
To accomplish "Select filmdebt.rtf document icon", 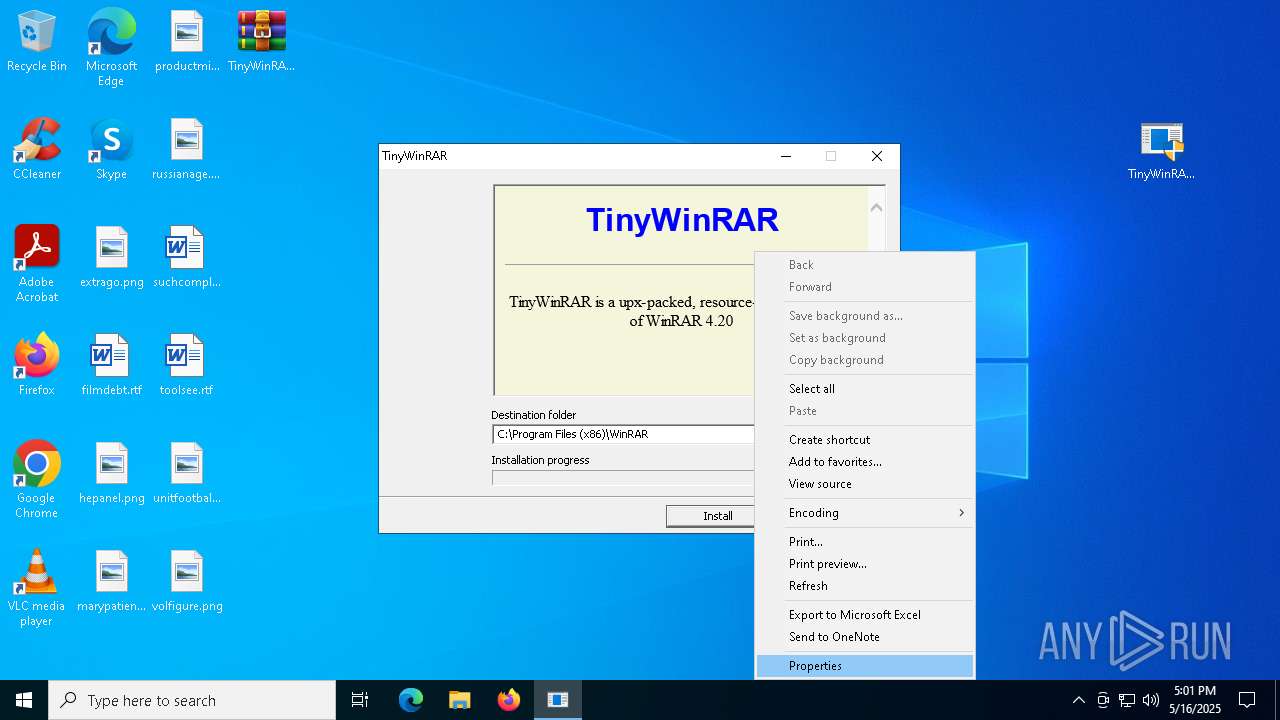I will pyautogui.click(x=111, y=365).
